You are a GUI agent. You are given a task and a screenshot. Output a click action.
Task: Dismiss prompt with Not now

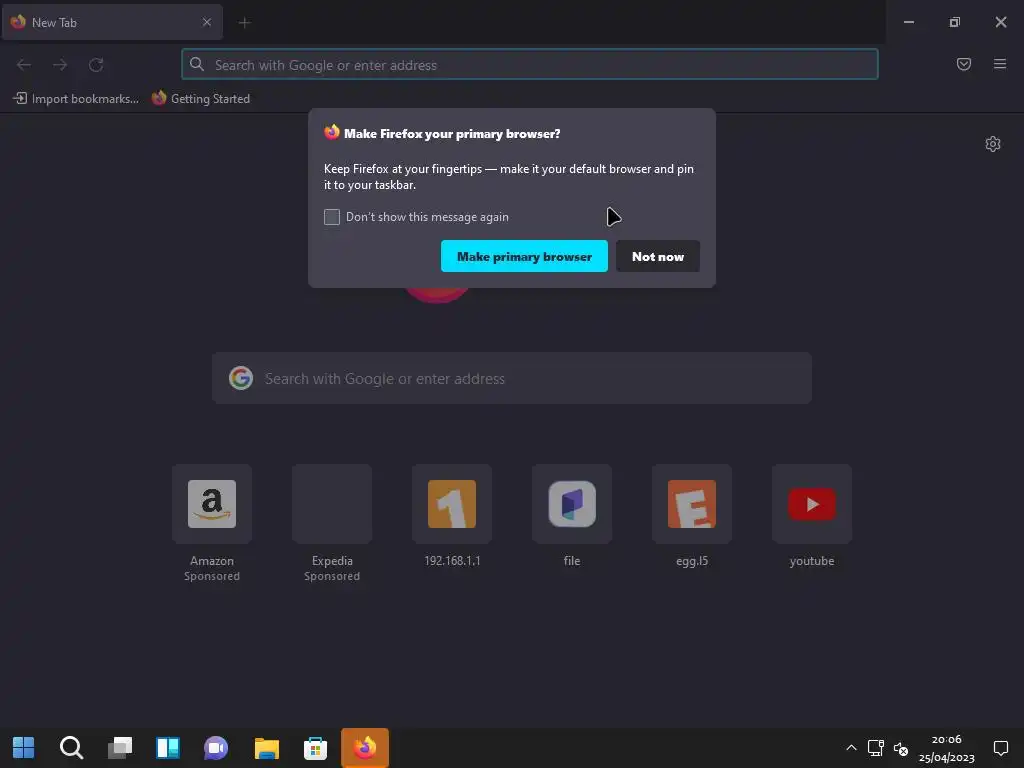[658, 257]
